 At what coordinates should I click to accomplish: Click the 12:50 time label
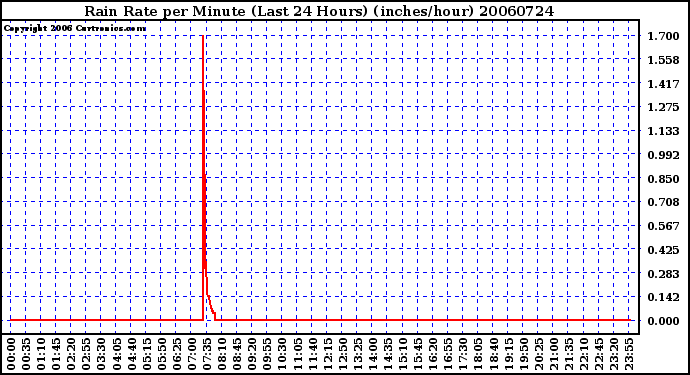pos(342,355)
